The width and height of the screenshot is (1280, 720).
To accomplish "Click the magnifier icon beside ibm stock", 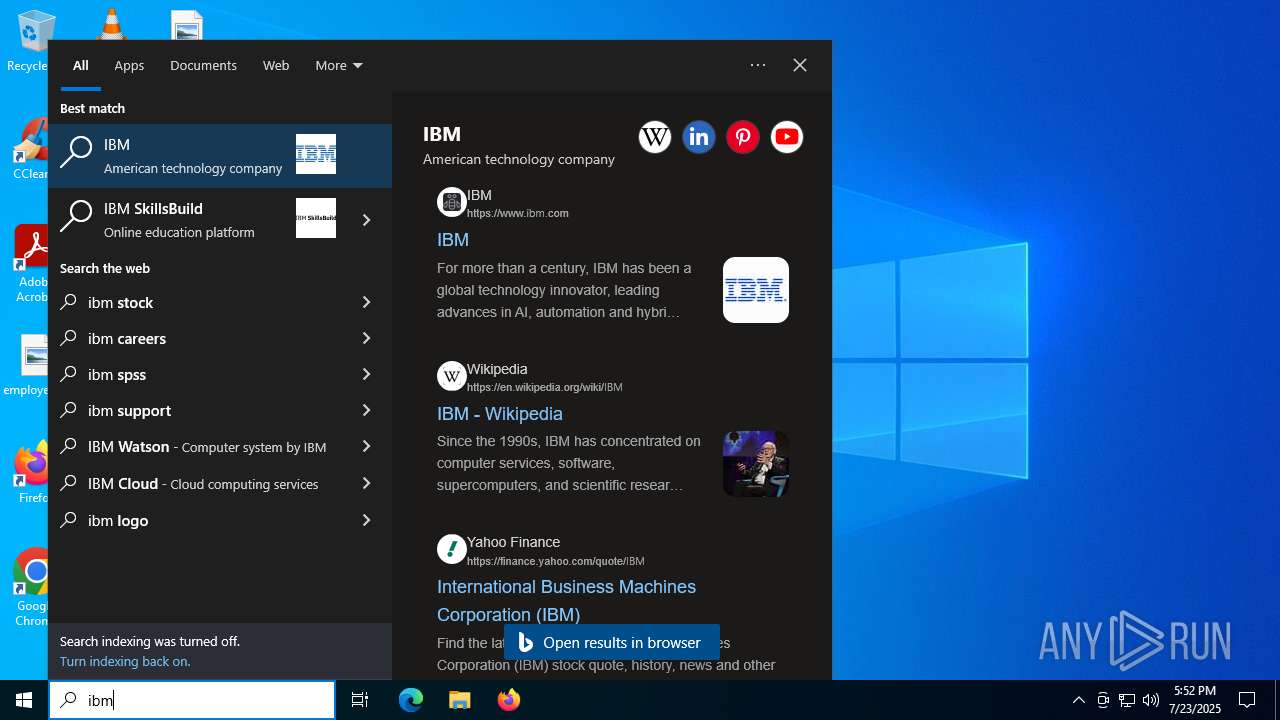I will tap(69, 302).
